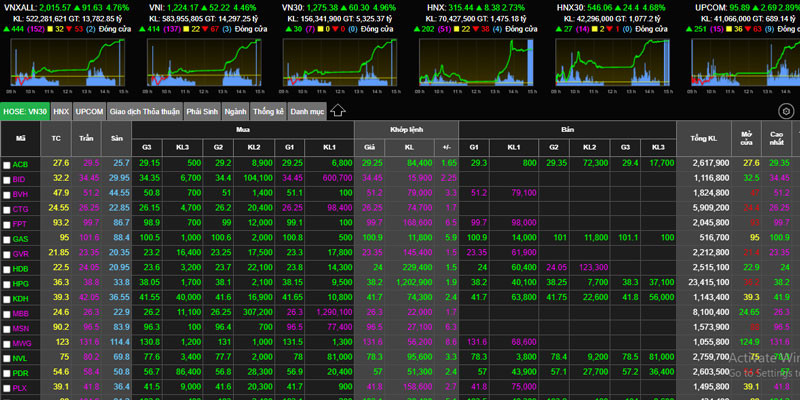Screen dimensions: 800x400
Task: Check the box beside FPT ticker
Action: [x=7, y=223]
